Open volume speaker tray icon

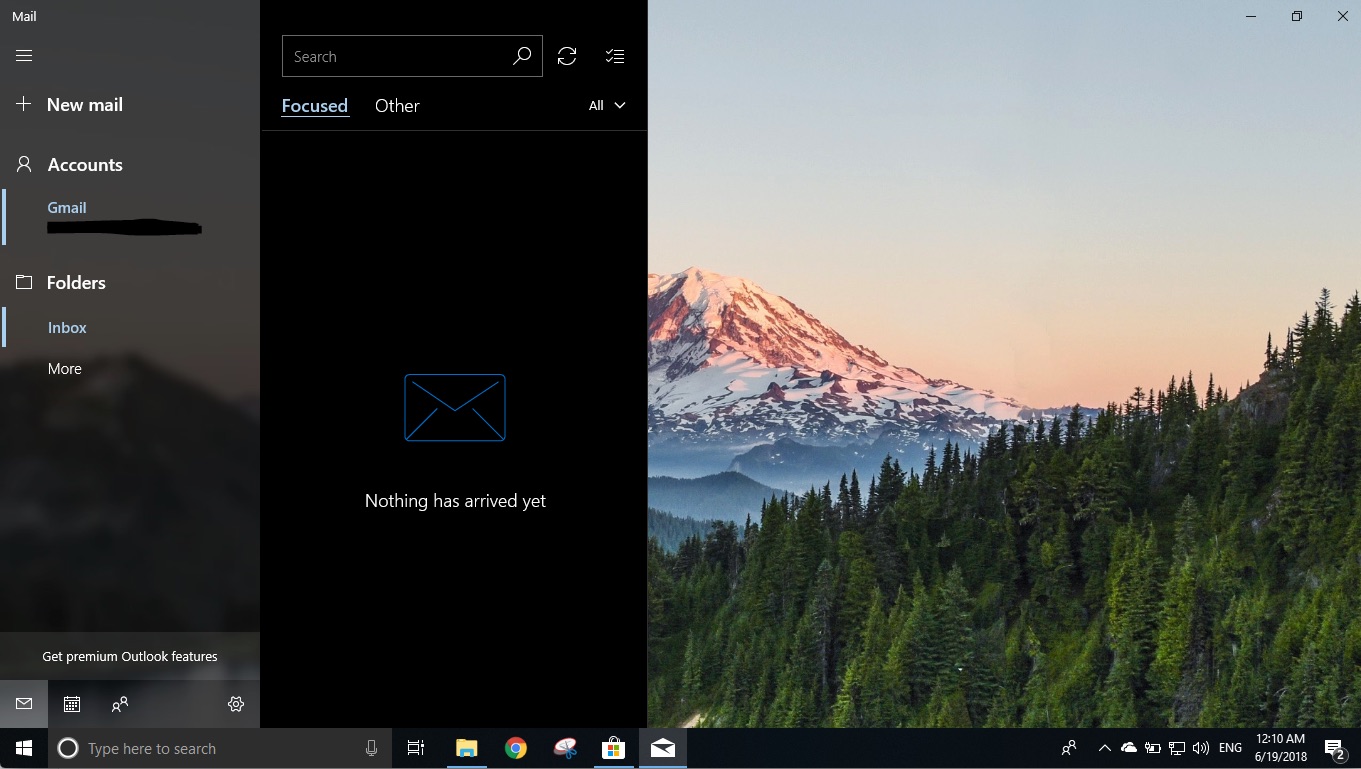pos(1201,748)
